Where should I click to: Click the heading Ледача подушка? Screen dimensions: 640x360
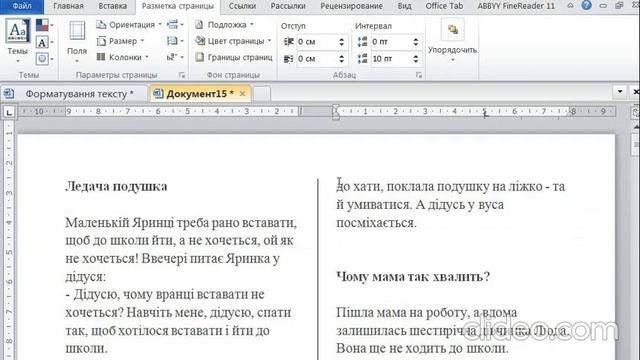pos(116,187)
